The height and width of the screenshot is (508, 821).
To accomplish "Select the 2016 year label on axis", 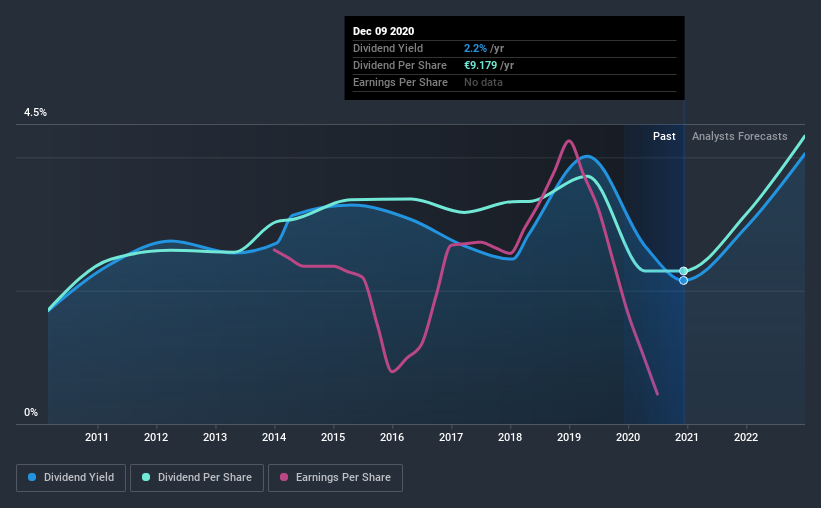I will (x=392, y=437).
